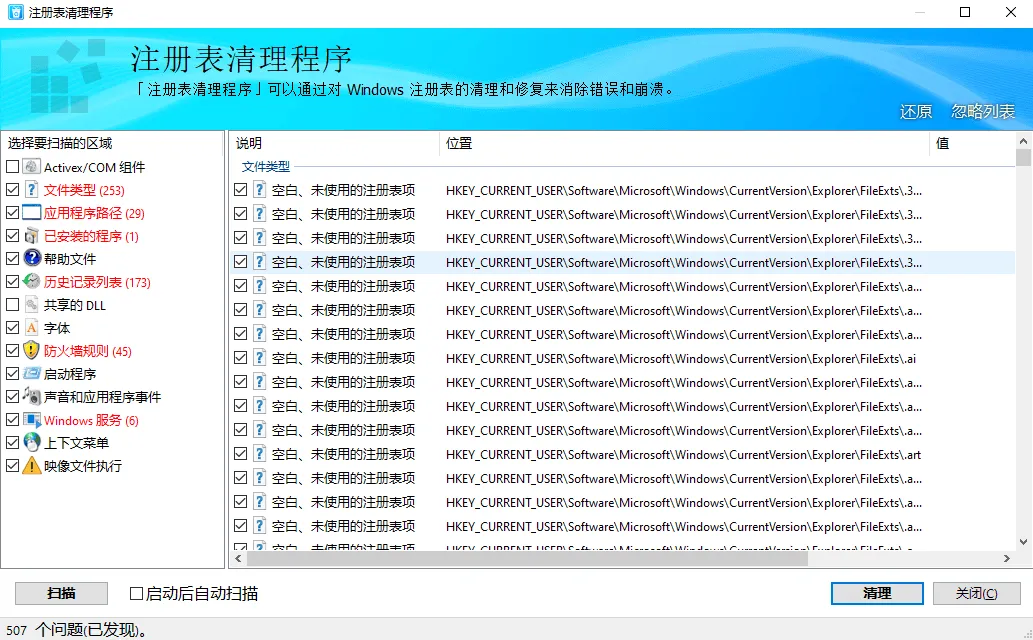The image size is (1033, 640).
Task: Click the Windows 服务 icon
Action: [x=32, y=419]
